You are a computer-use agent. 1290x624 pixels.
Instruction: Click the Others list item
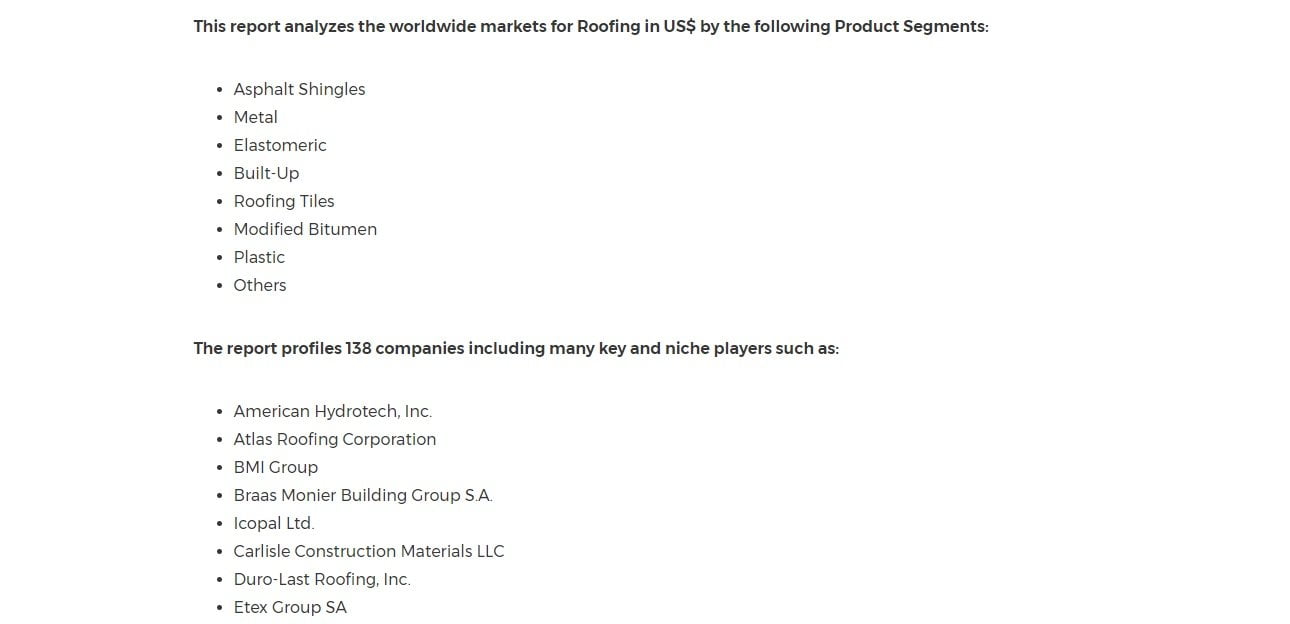pyautogui.click(x=260, y=285)
